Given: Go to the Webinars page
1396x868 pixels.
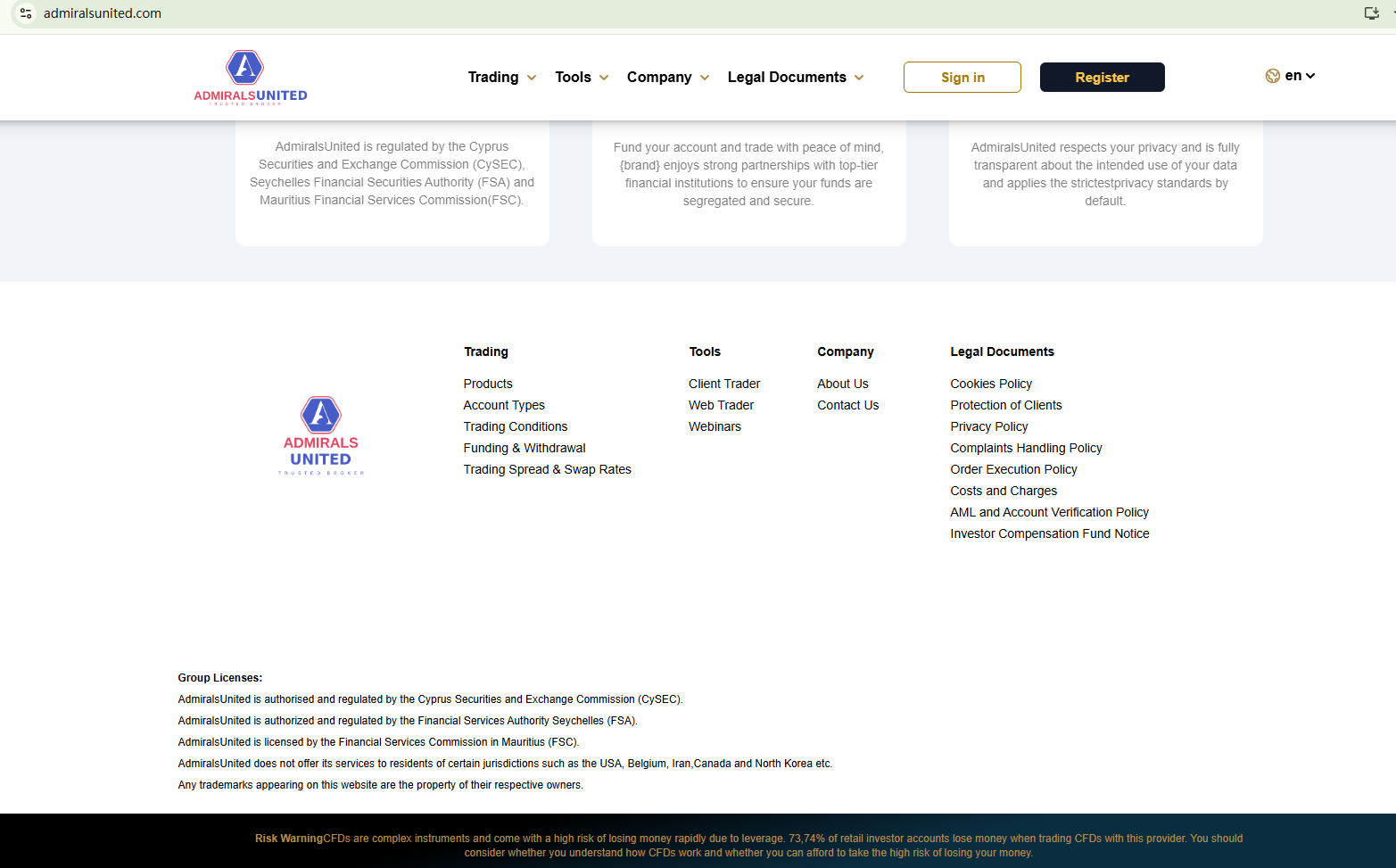Looking at the screenshot, I should 715,426.
